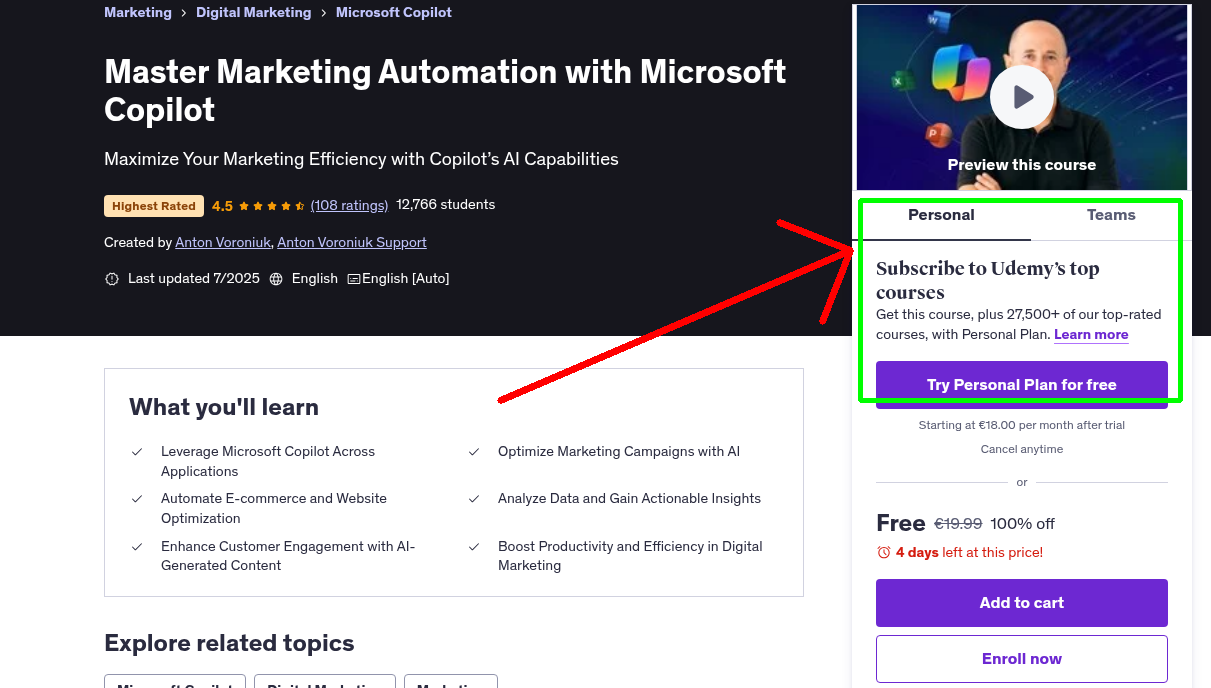Click the checkmark beside 'Leverage Microsoft Copilot'
The image size is (1211, 688).
pyautogui.click(x=137, y=452)
